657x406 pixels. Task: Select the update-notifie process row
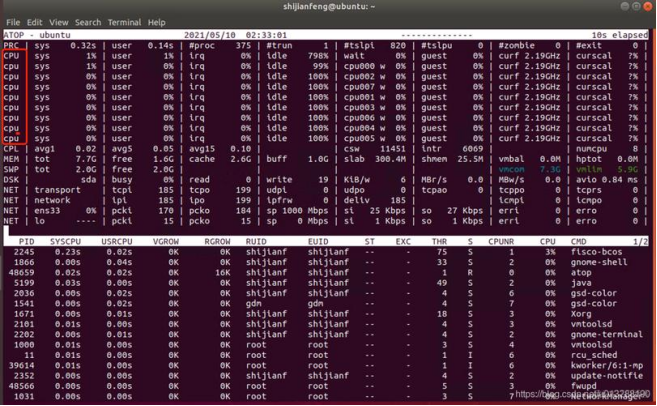pos(326,376)
